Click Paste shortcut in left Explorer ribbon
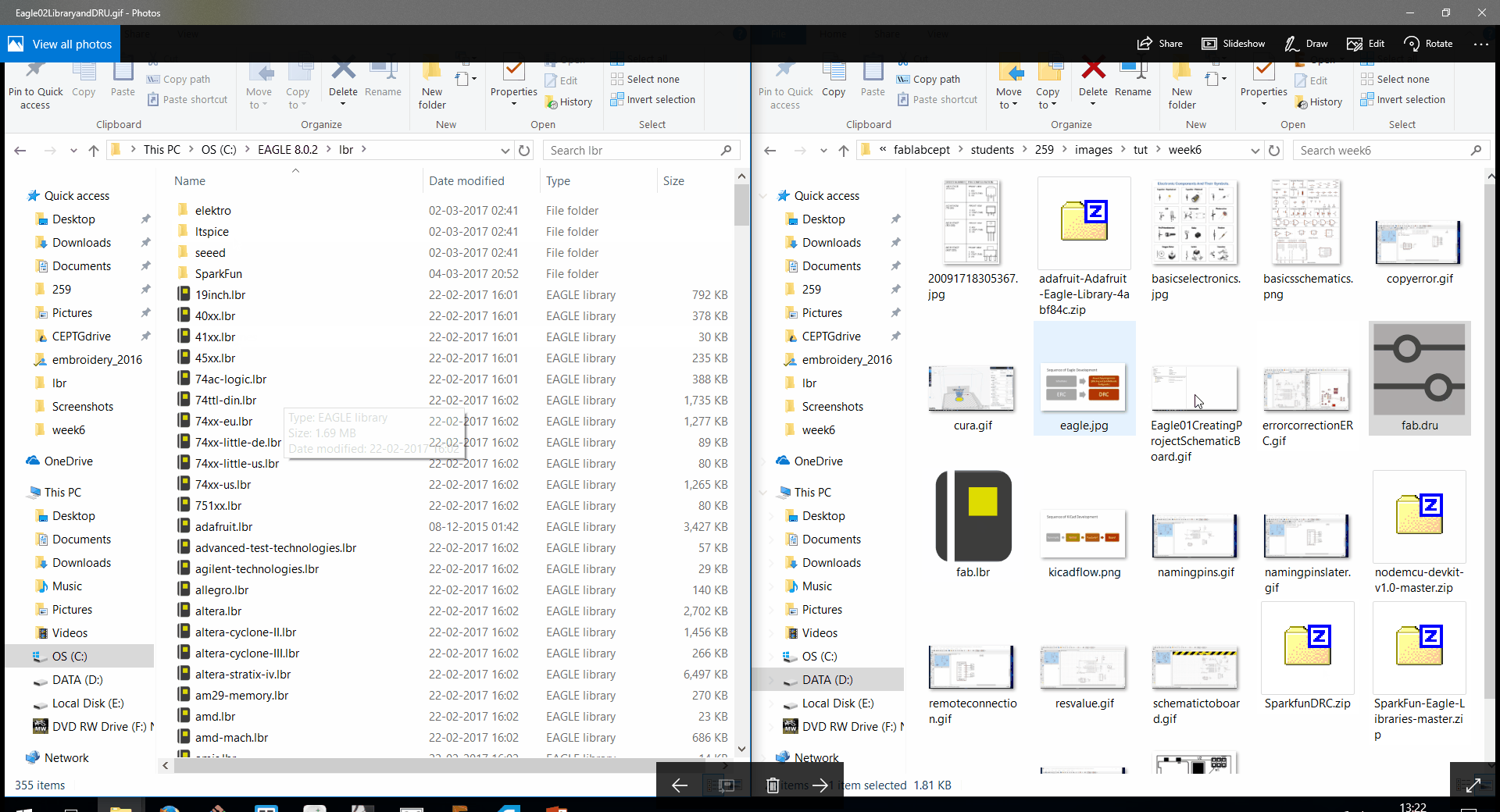Image resolution: width=1500 pixels, height=812 pixels. (x=187, y=99)
